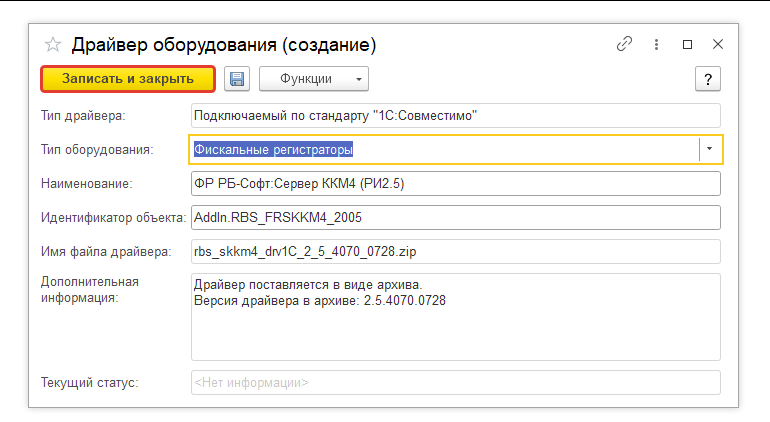
Task: Edit the Наименование field
Action: point(456,183)
